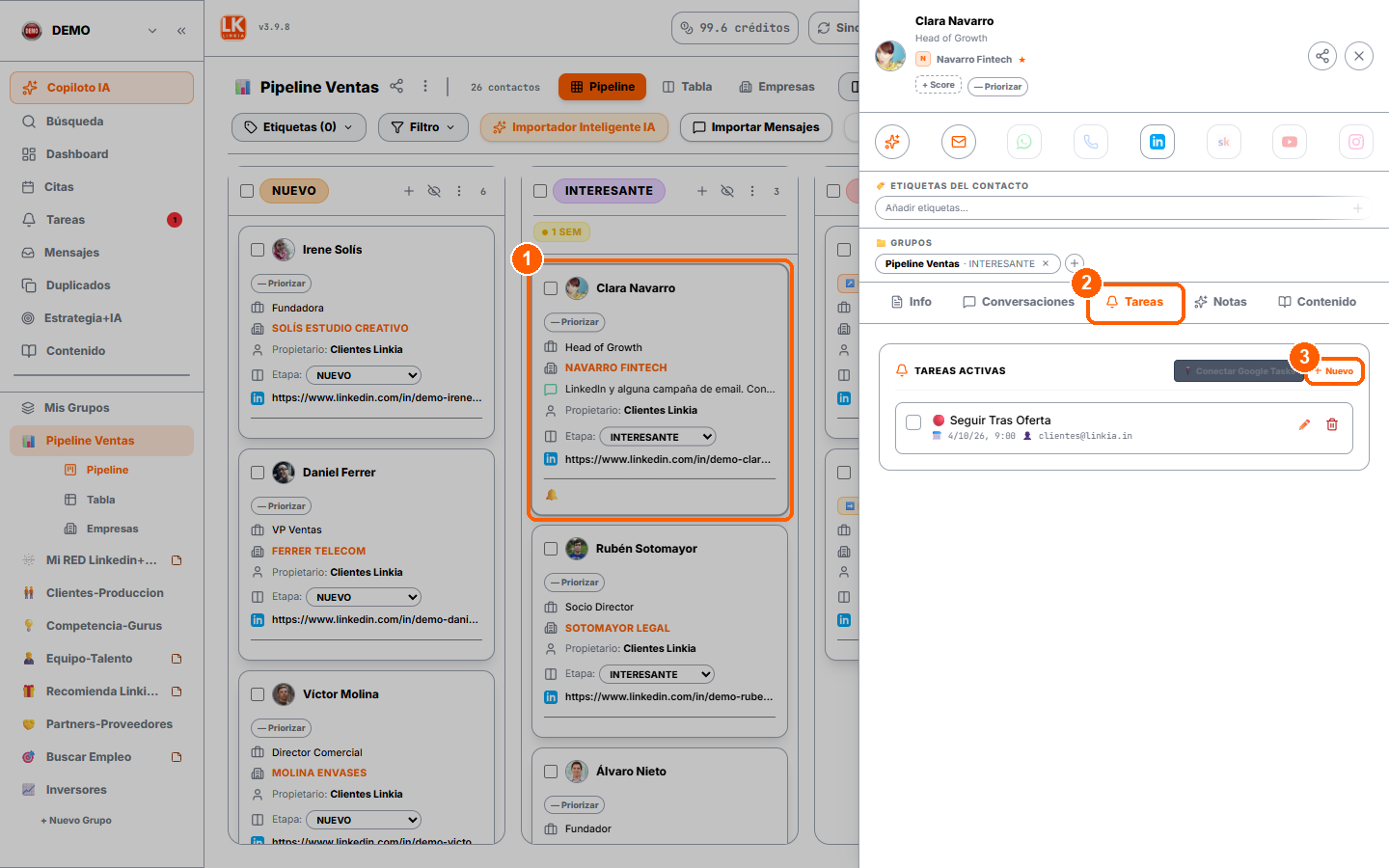Open Etapa dropdown on Daniel Ferrer card
Image resolution: width=1389 pixels, height=868 pixels.
click(364, 597)
